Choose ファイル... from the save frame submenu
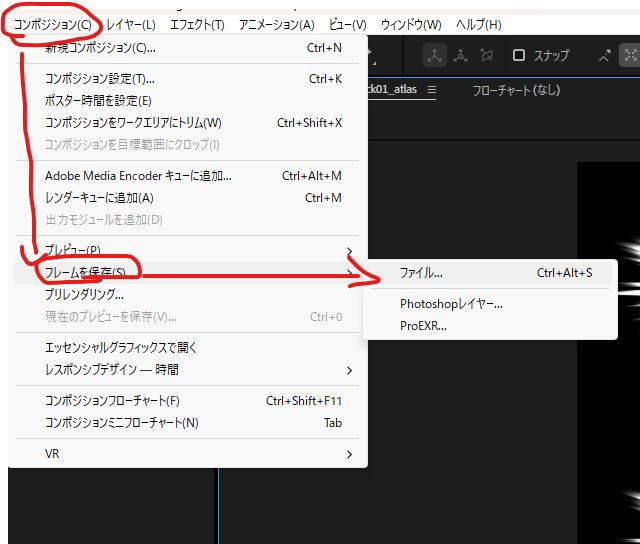The width and height of the screenshot is (640, 544). [x=421, y=272]
